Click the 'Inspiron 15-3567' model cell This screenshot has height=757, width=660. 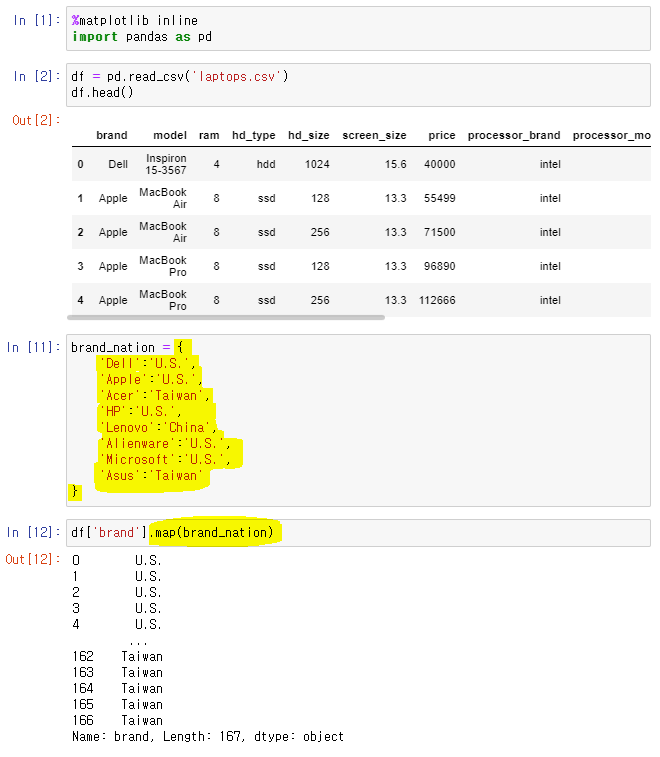click(166, 164)
